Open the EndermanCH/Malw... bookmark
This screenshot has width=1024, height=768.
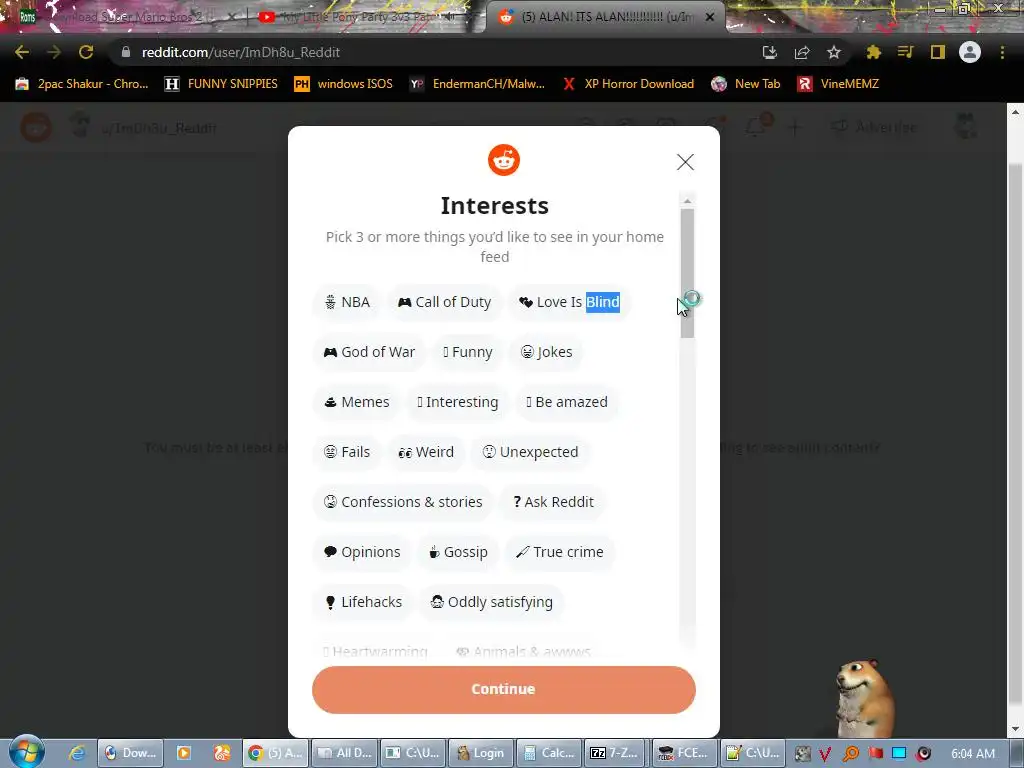point(477,84)
